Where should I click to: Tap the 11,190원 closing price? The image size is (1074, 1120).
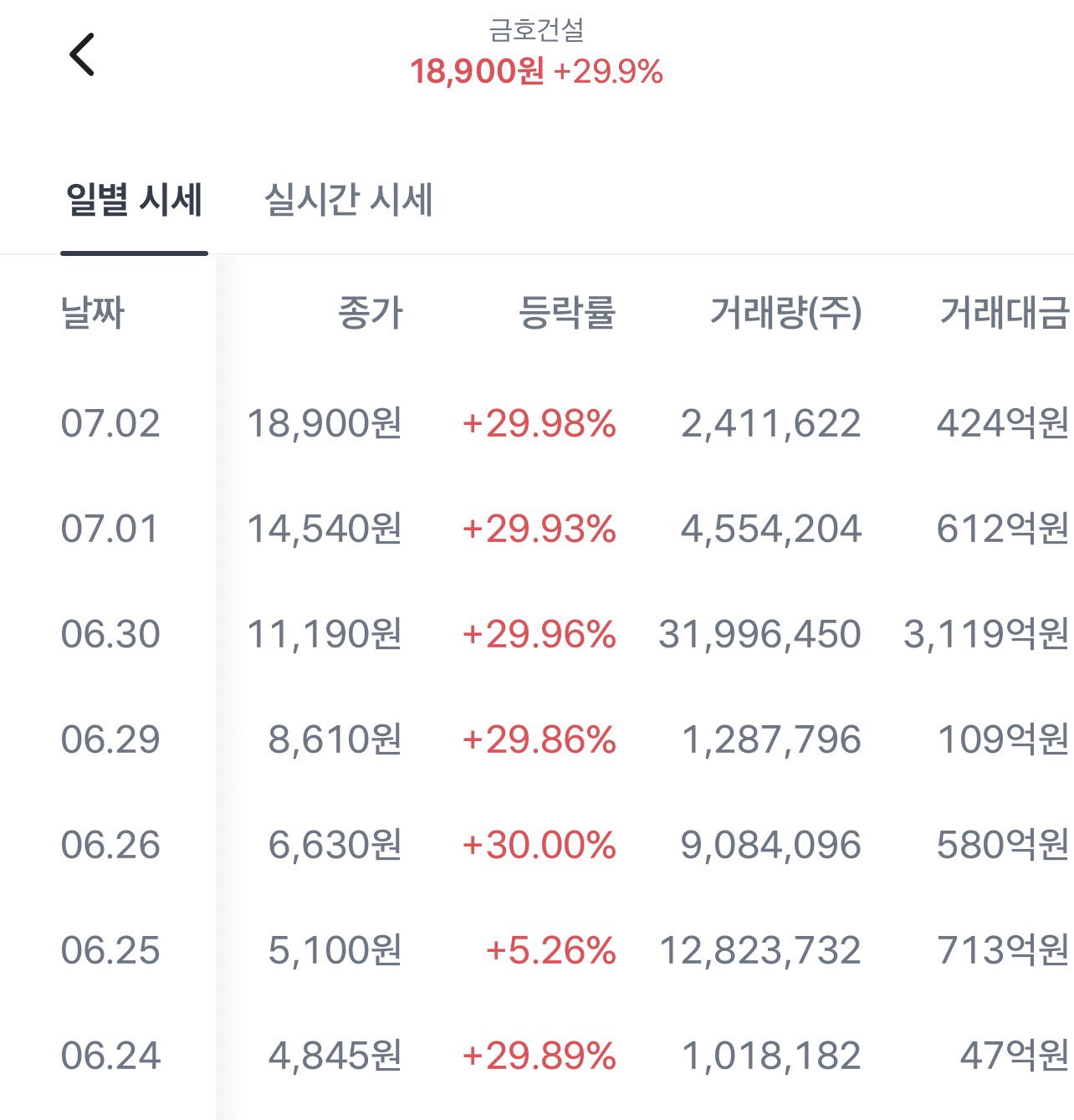(x=325, y=634)
